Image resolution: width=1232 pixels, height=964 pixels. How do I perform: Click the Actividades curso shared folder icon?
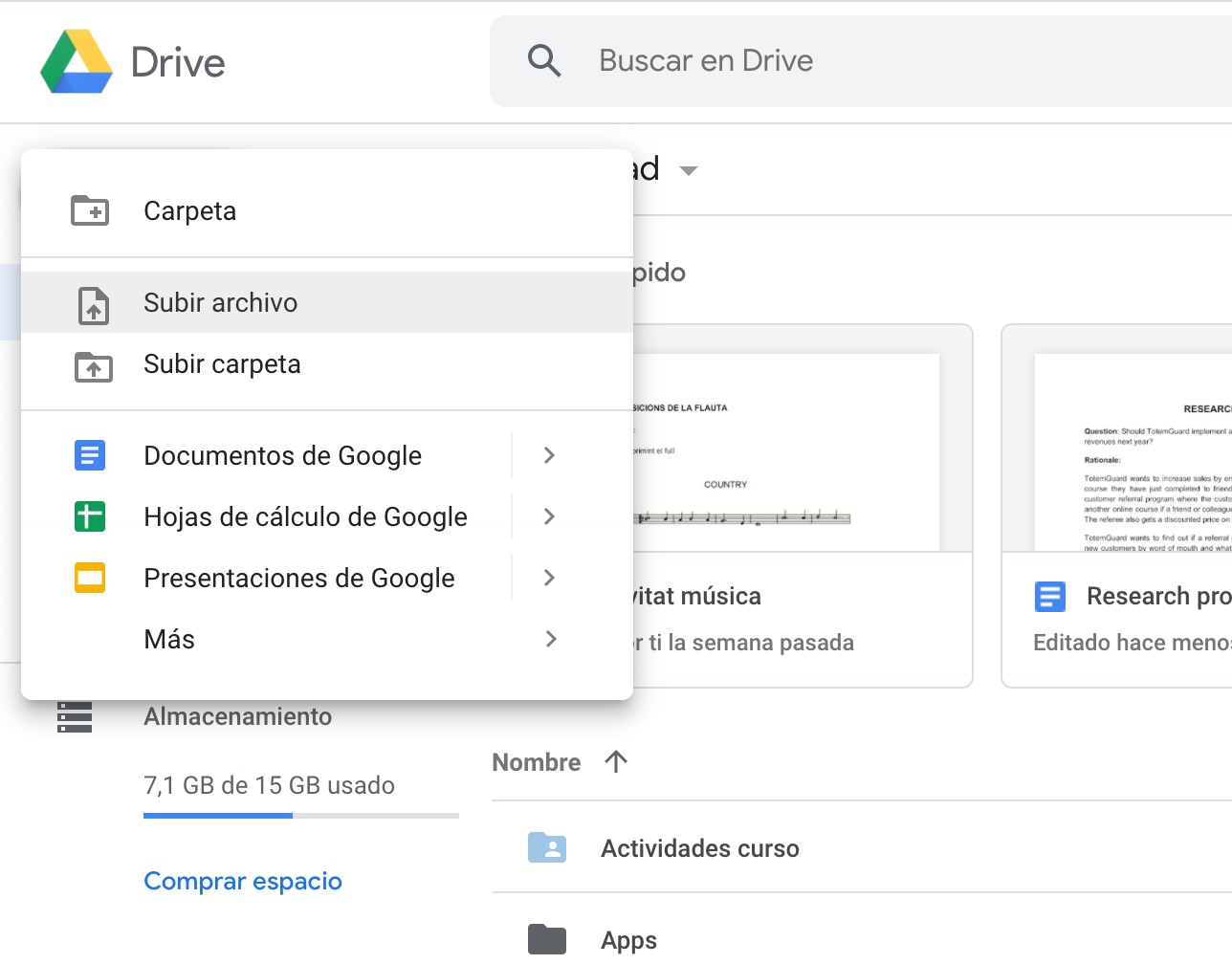tap(547, 847)
